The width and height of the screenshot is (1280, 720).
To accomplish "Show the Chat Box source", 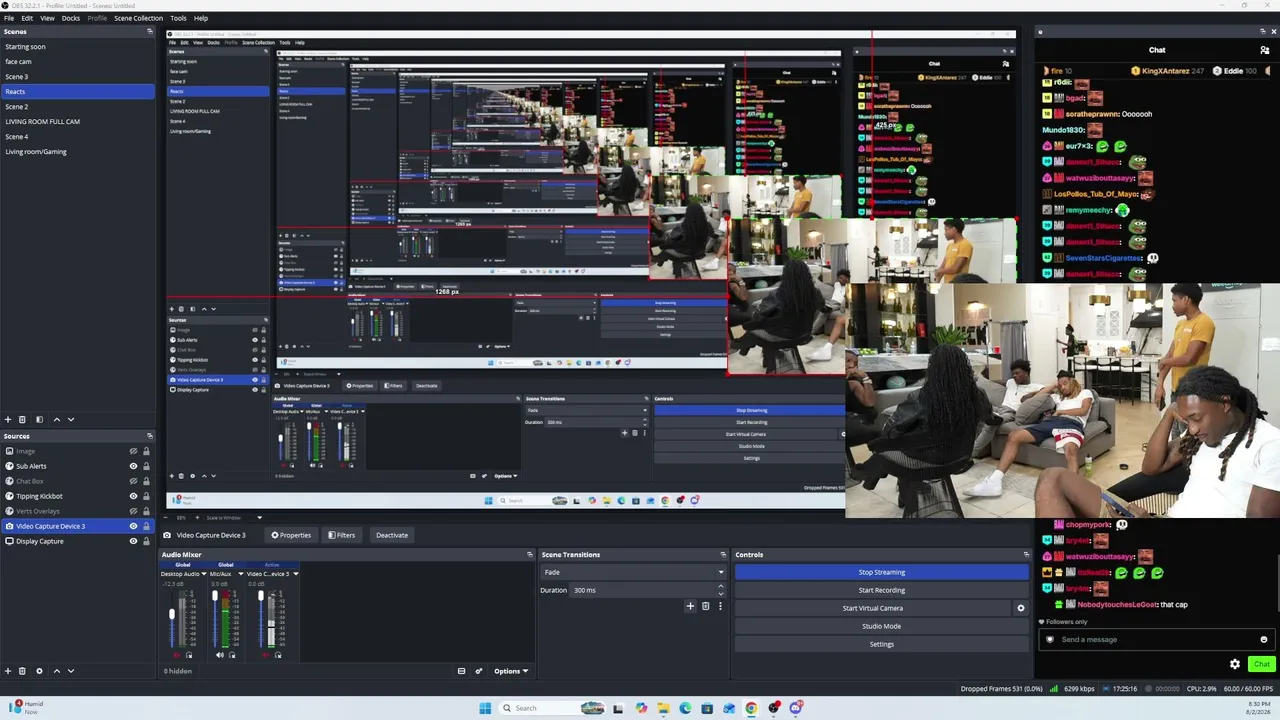I will (x=133, y=481).
